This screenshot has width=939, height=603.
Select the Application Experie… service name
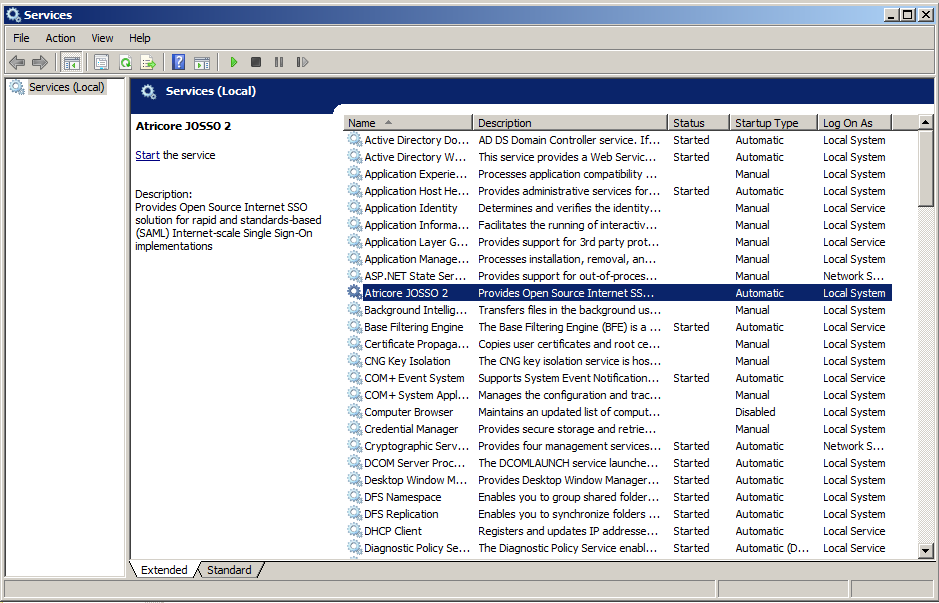416,174
